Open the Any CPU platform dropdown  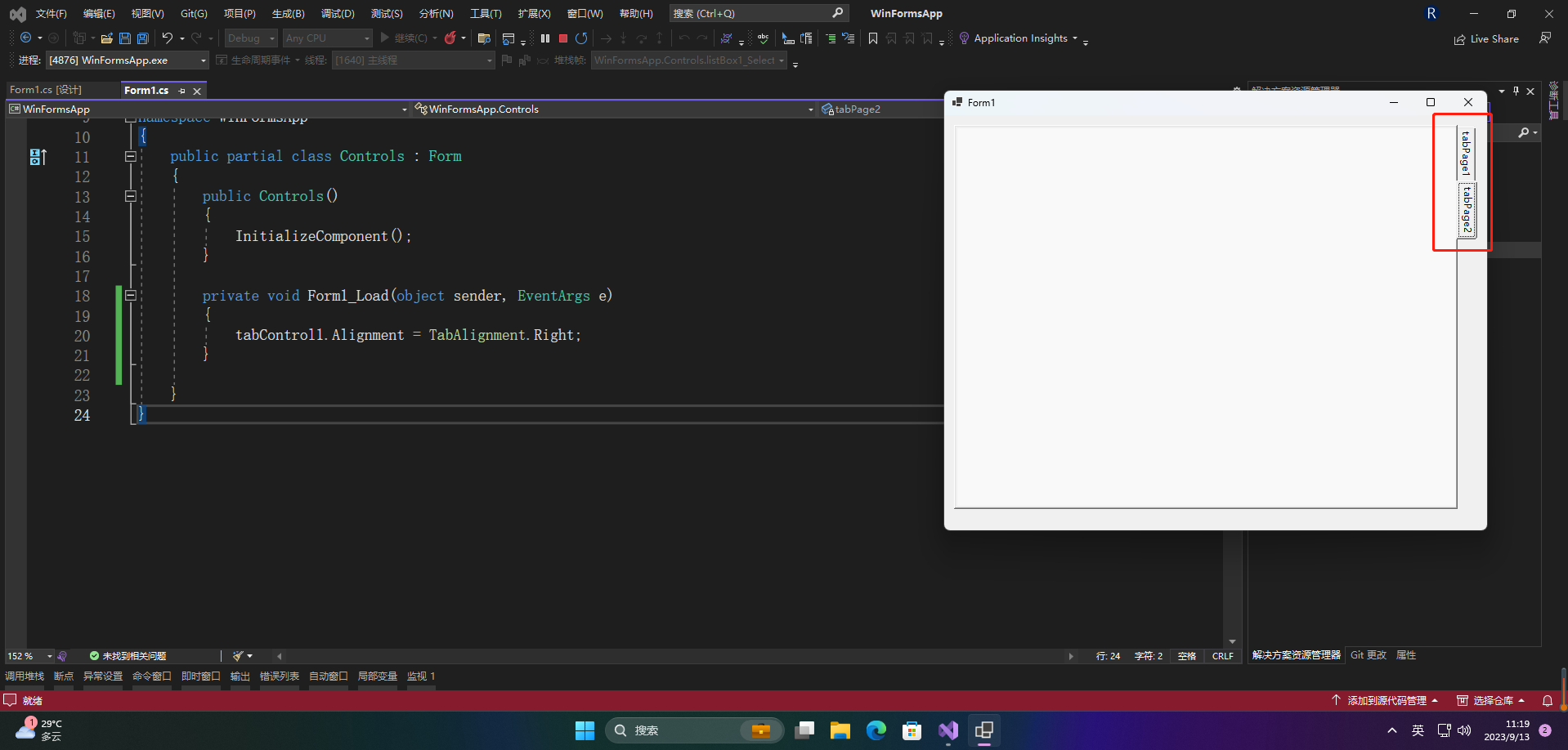point(327,38)
